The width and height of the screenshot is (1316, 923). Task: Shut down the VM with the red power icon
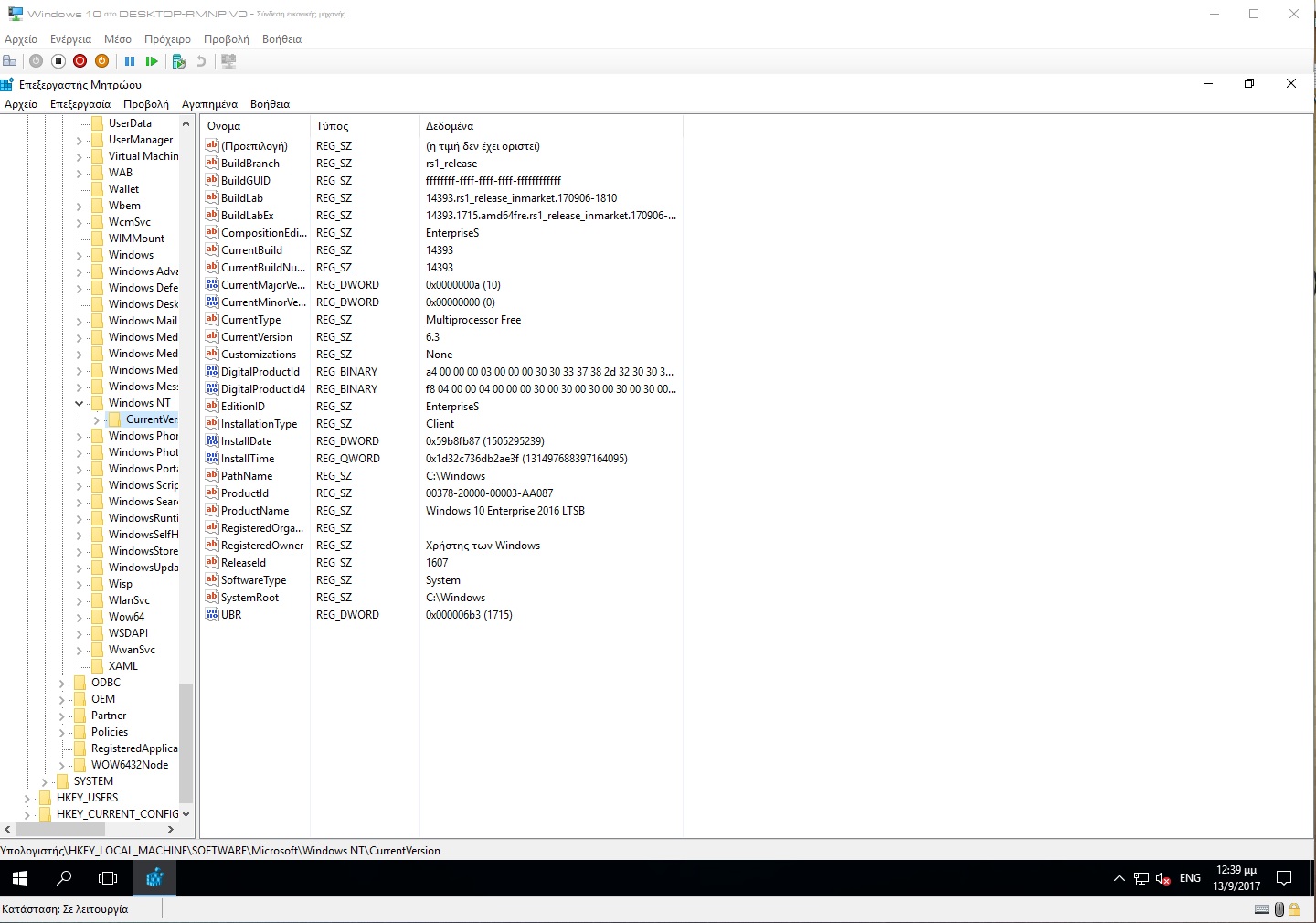(80, 61)
